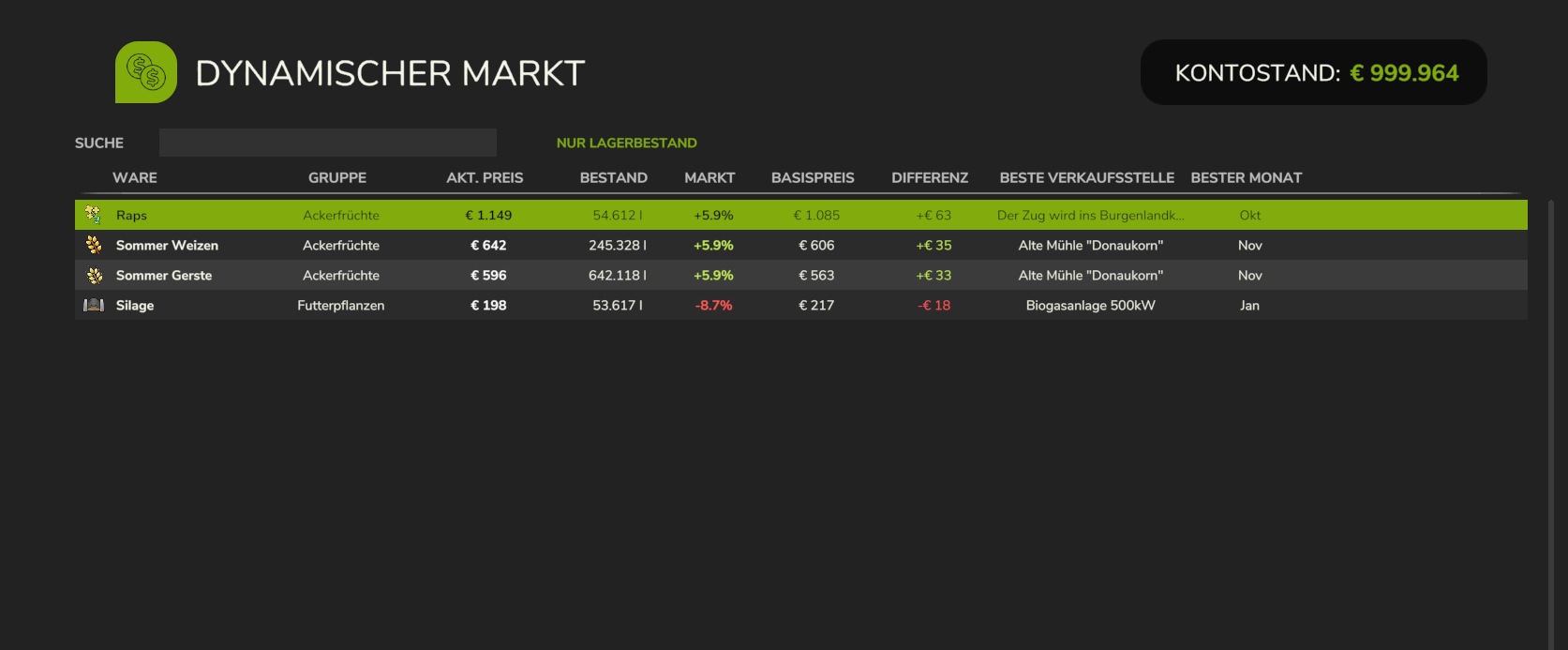Click Biogasanlage 500kW selling point
Viewport: 1568px width, 650px height.
[x=1091, y=305]
